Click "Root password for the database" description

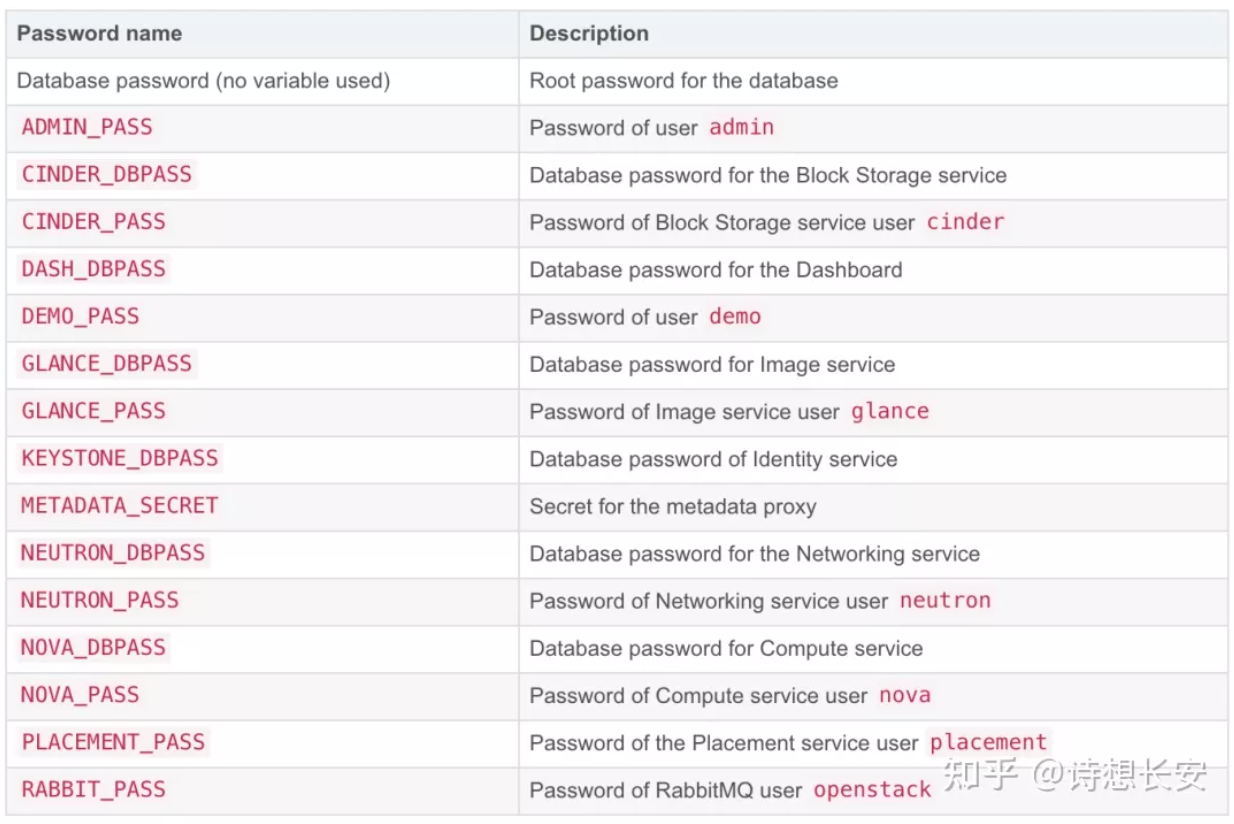coord(683,80)
